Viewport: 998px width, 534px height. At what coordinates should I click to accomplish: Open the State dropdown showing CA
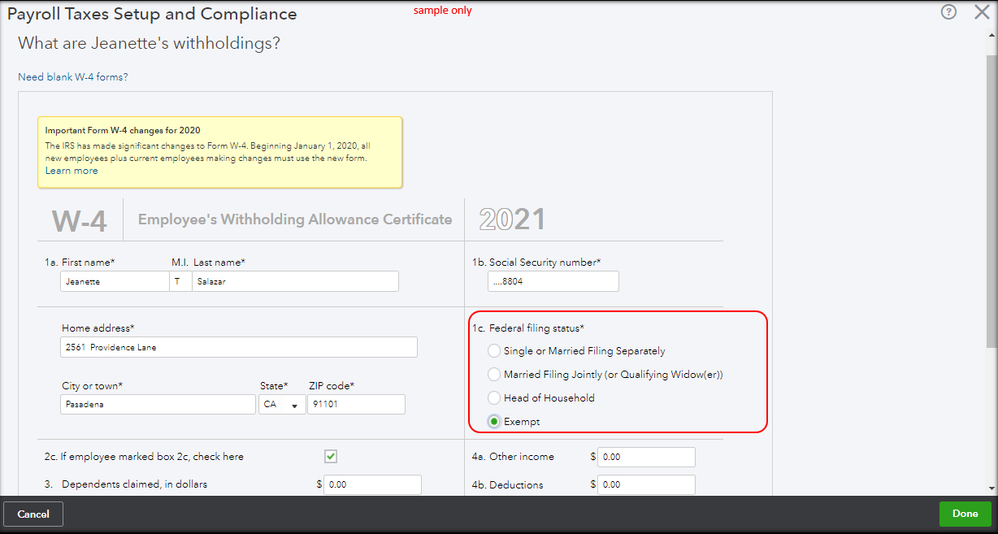tap(282, 404)
